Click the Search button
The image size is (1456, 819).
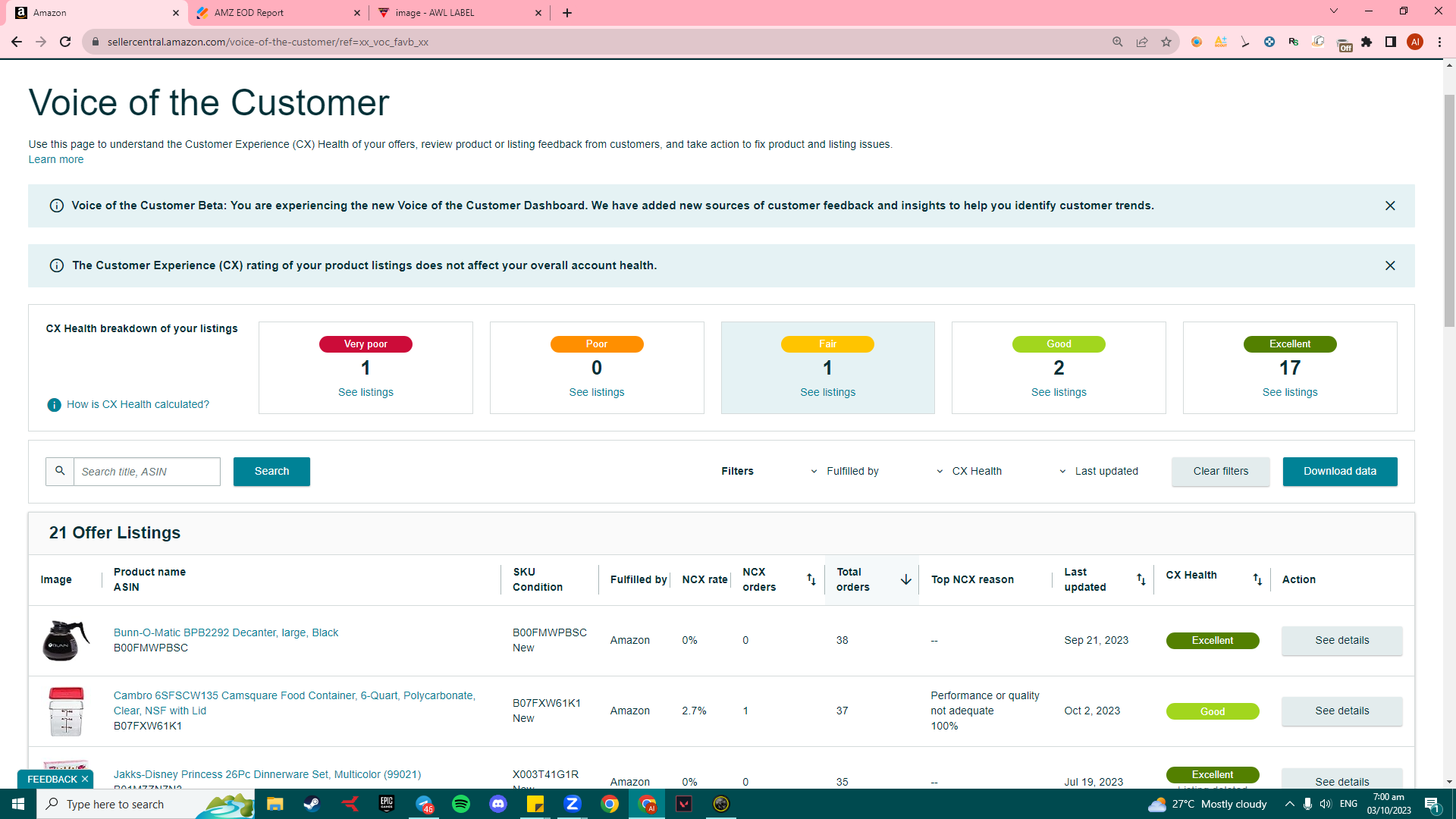pos(271,471)
